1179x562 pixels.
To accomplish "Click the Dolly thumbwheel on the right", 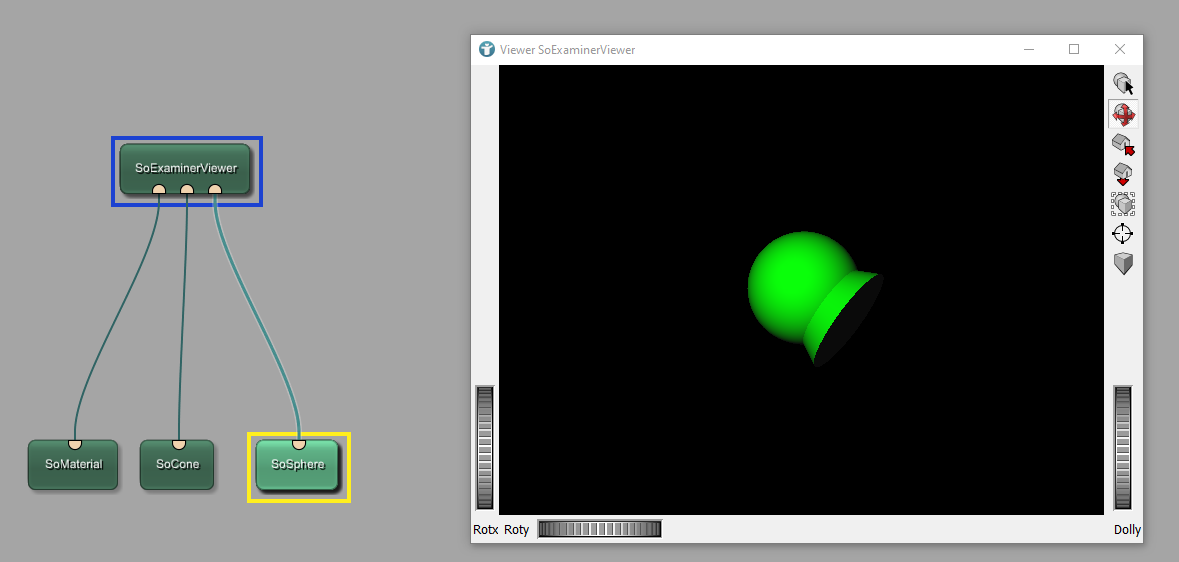I will [1122, 447].
